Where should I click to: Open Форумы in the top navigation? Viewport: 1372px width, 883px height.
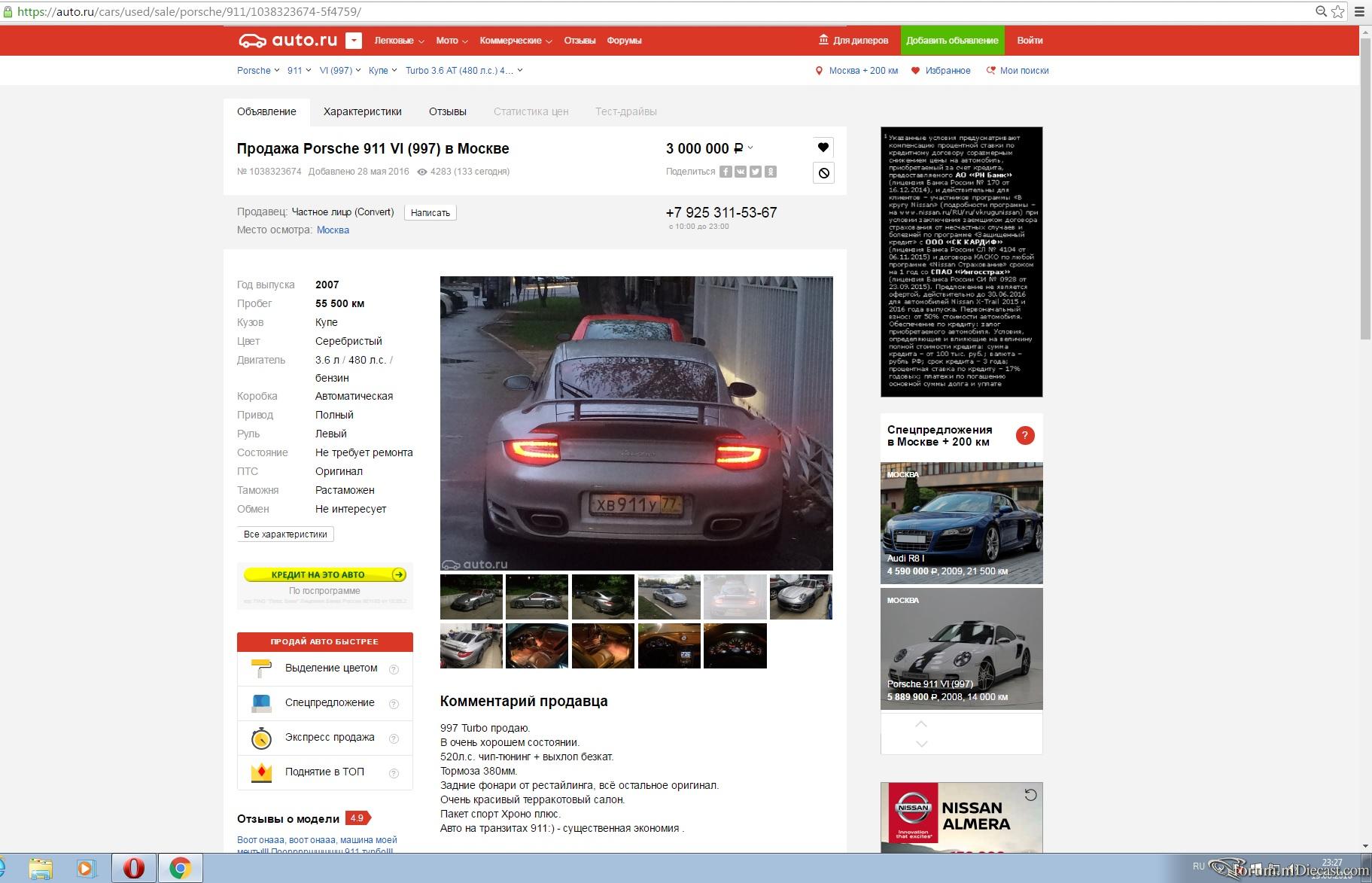pos(624,41)
